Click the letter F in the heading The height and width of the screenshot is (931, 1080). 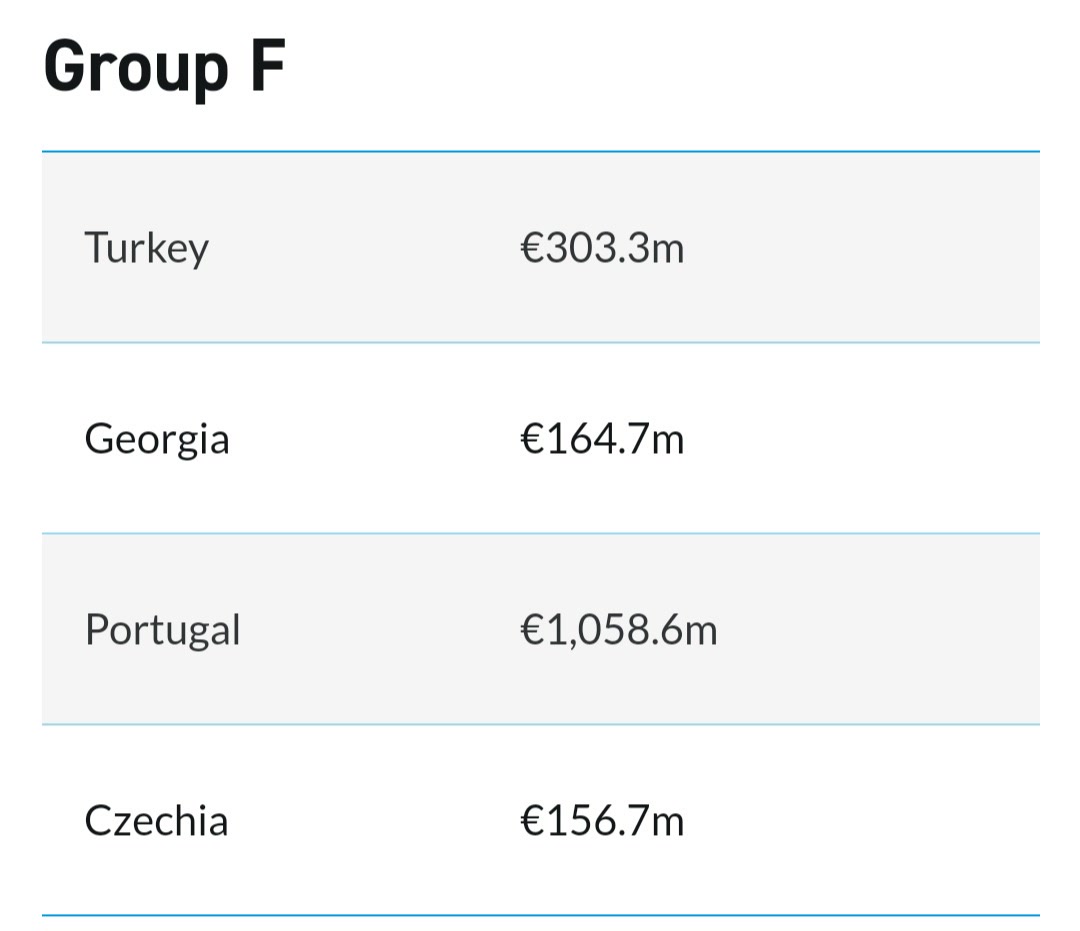tap(268, 65)
